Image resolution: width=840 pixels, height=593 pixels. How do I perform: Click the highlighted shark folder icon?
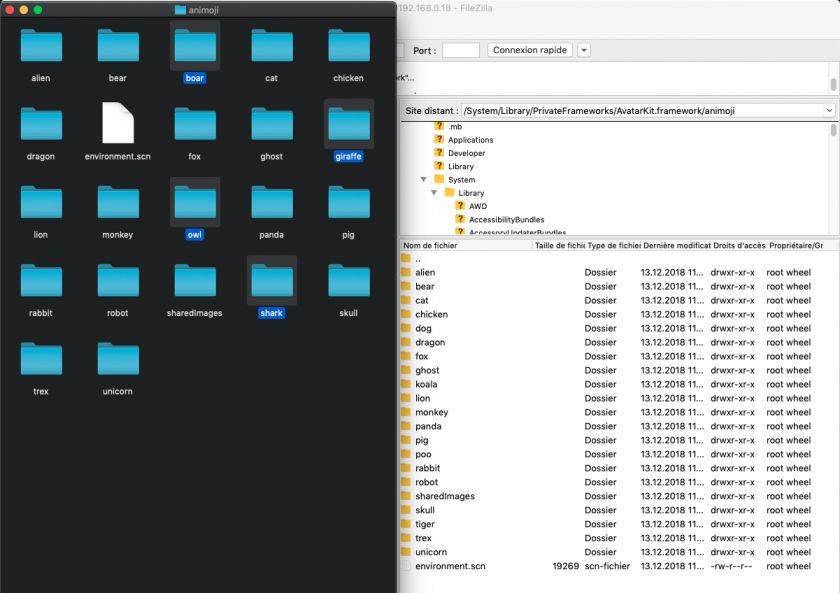click(272, 281)
